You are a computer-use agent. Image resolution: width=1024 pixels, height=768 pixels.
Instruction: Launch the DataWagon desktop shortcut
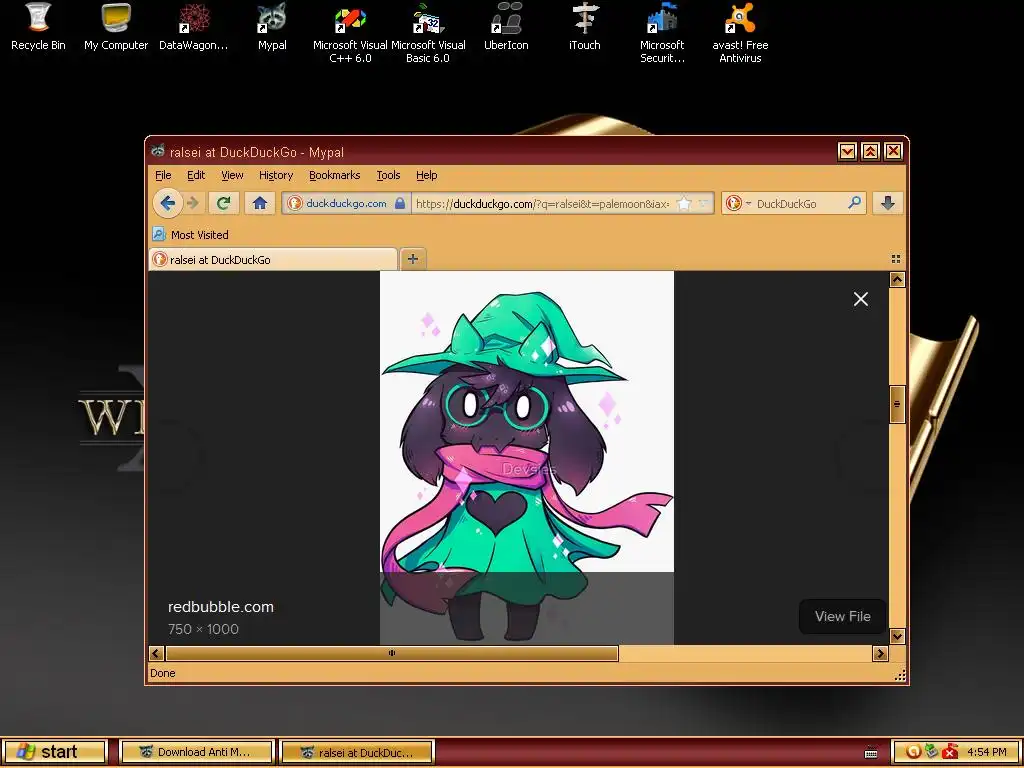pos(193,27)
